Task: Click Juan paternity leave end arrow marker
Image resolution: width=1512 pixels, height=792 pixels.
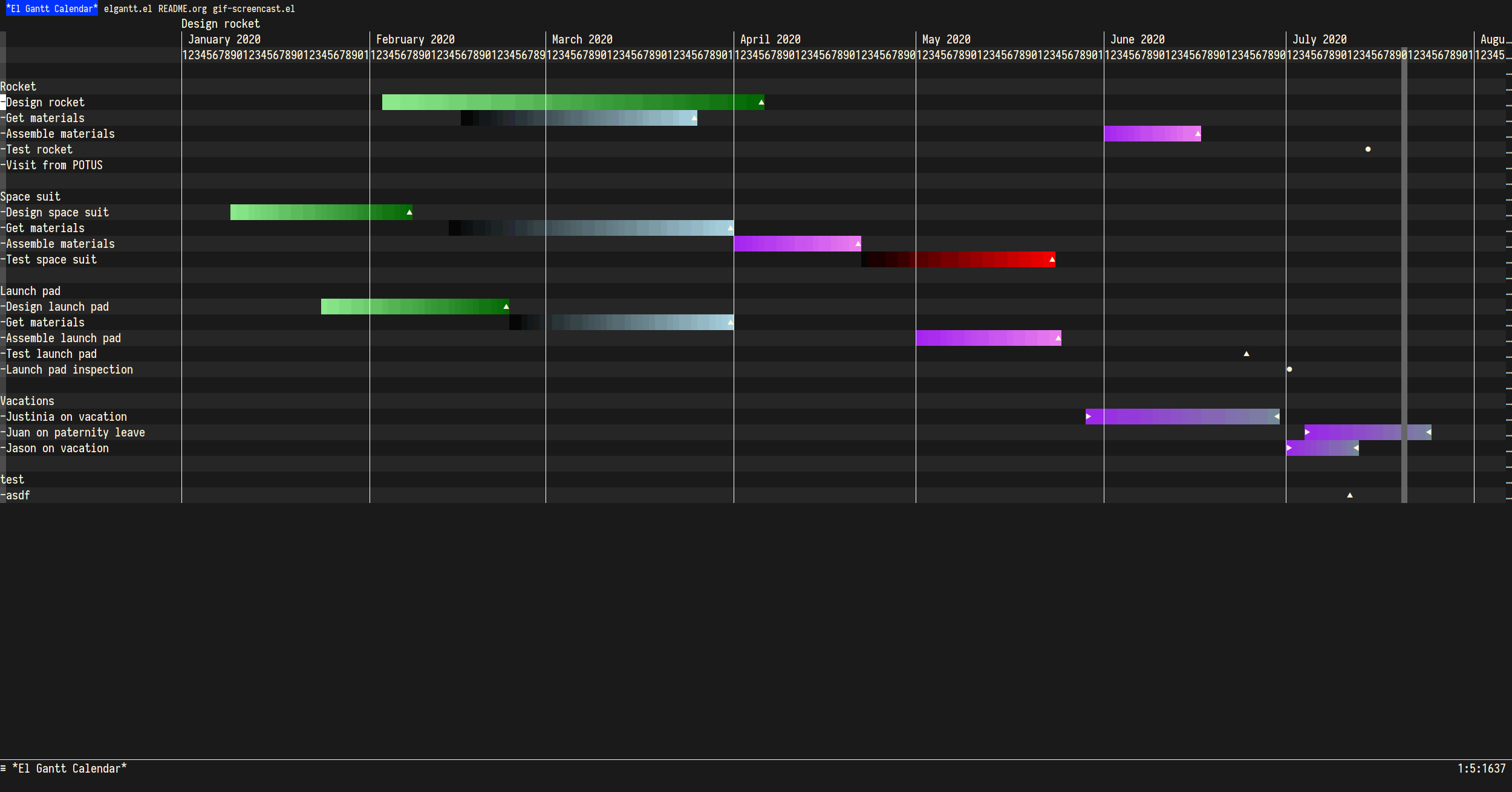Action: (x=1428, y=432)
